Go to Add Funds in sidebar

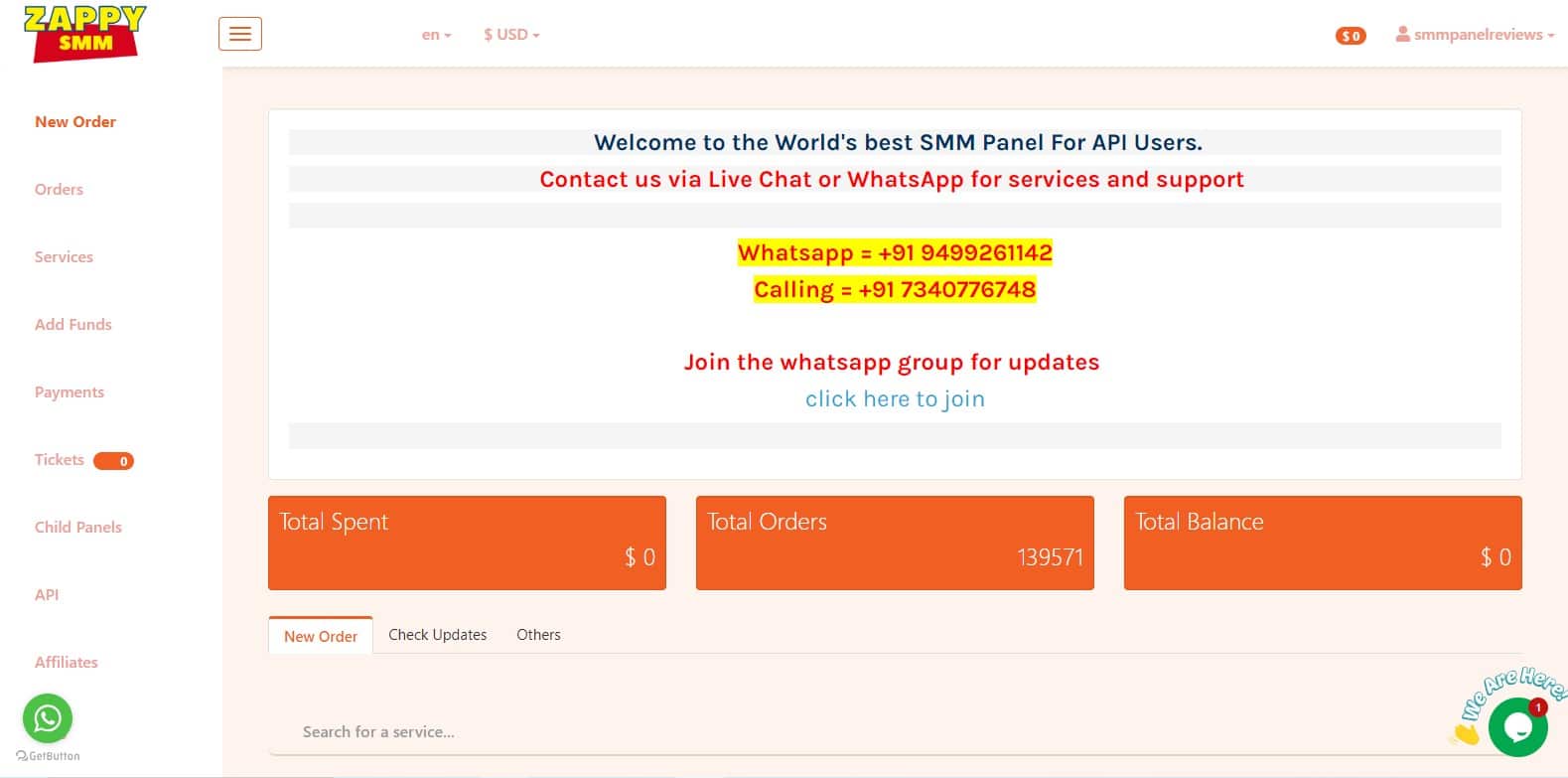[x=73, y=325]
